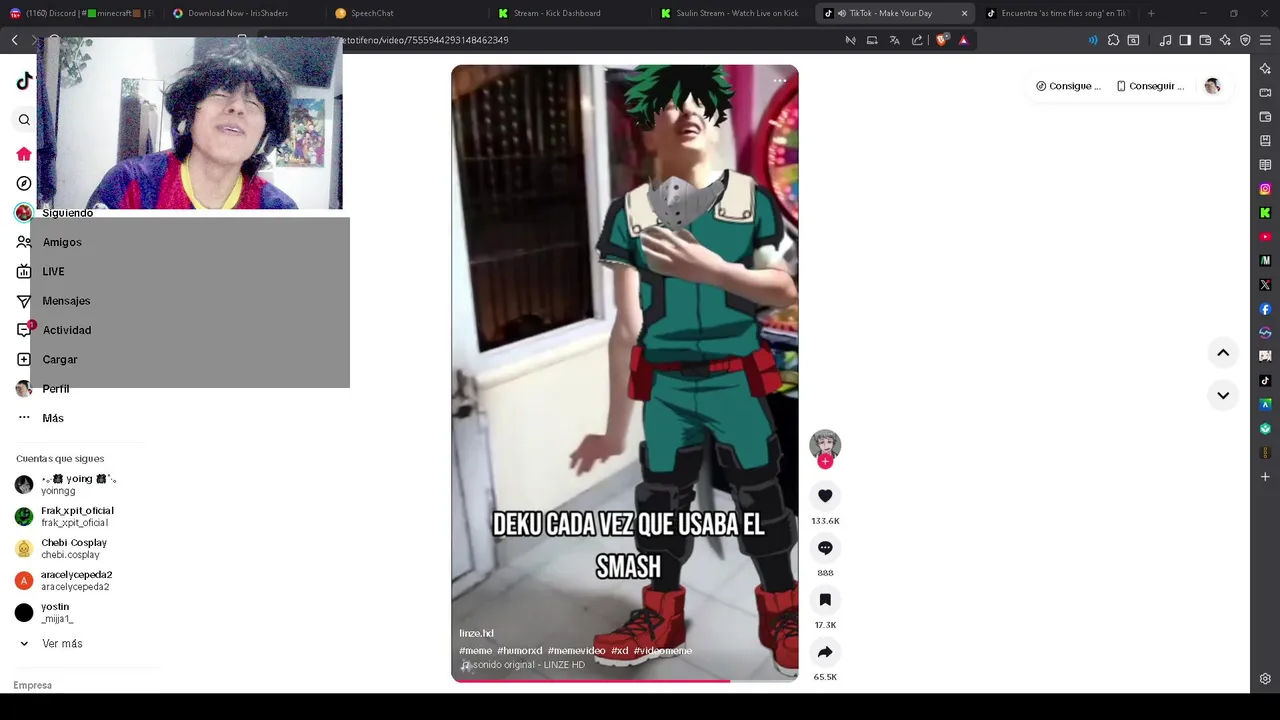The image size is (1280, 720).
Task: Open the video comments bubble icon
Action: click(825, 548)
